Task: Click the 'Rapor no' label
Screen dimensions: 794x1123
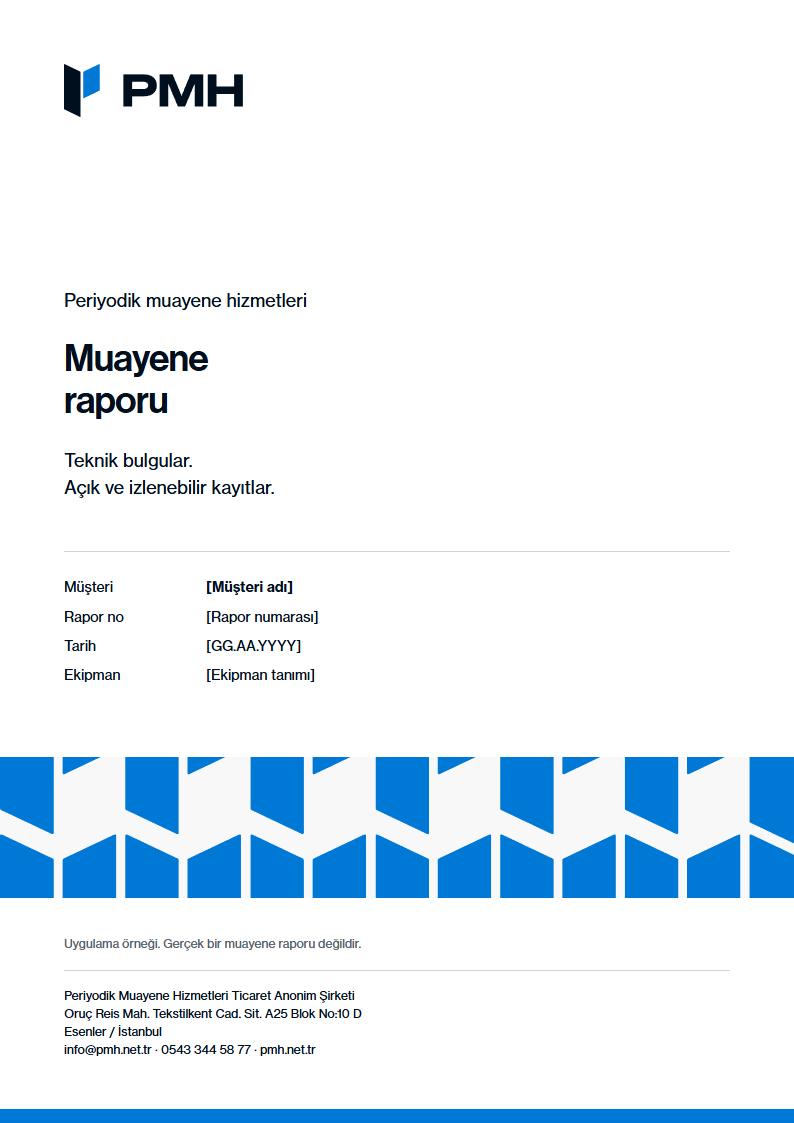Action: [x=94, y=617]
